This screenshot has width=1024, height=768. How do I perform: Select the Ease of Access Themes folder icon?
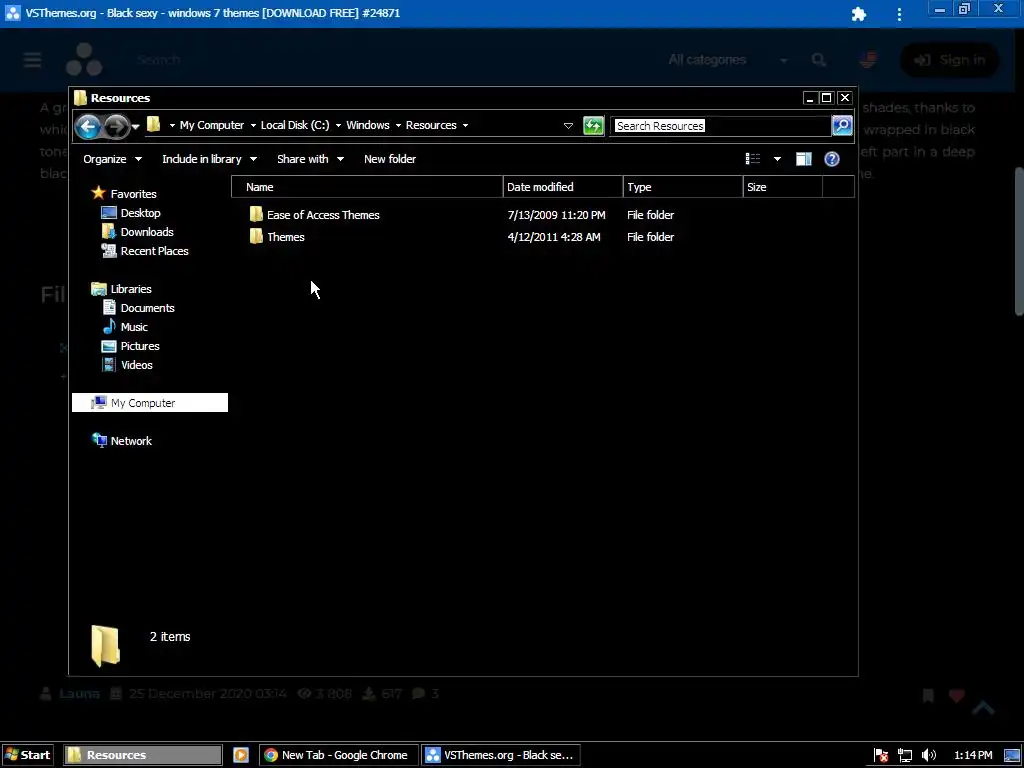point(256,214)
